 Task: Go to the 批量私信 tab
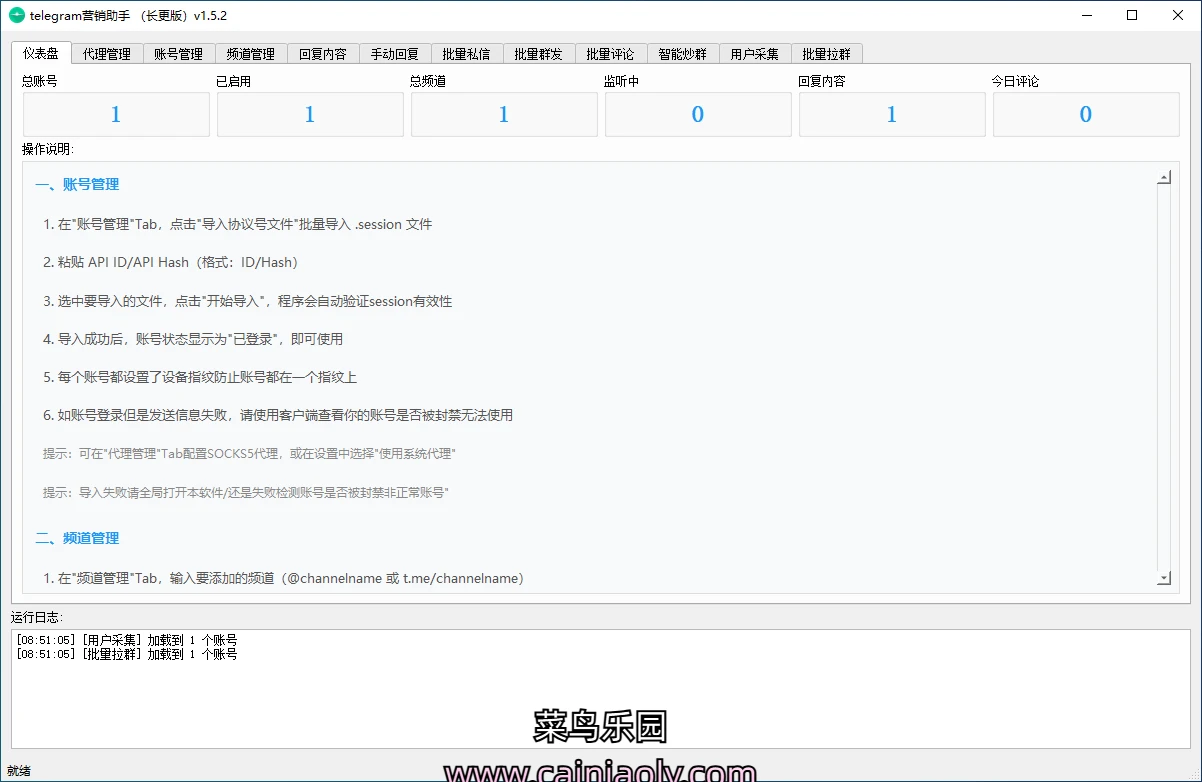tap(467, 54)
